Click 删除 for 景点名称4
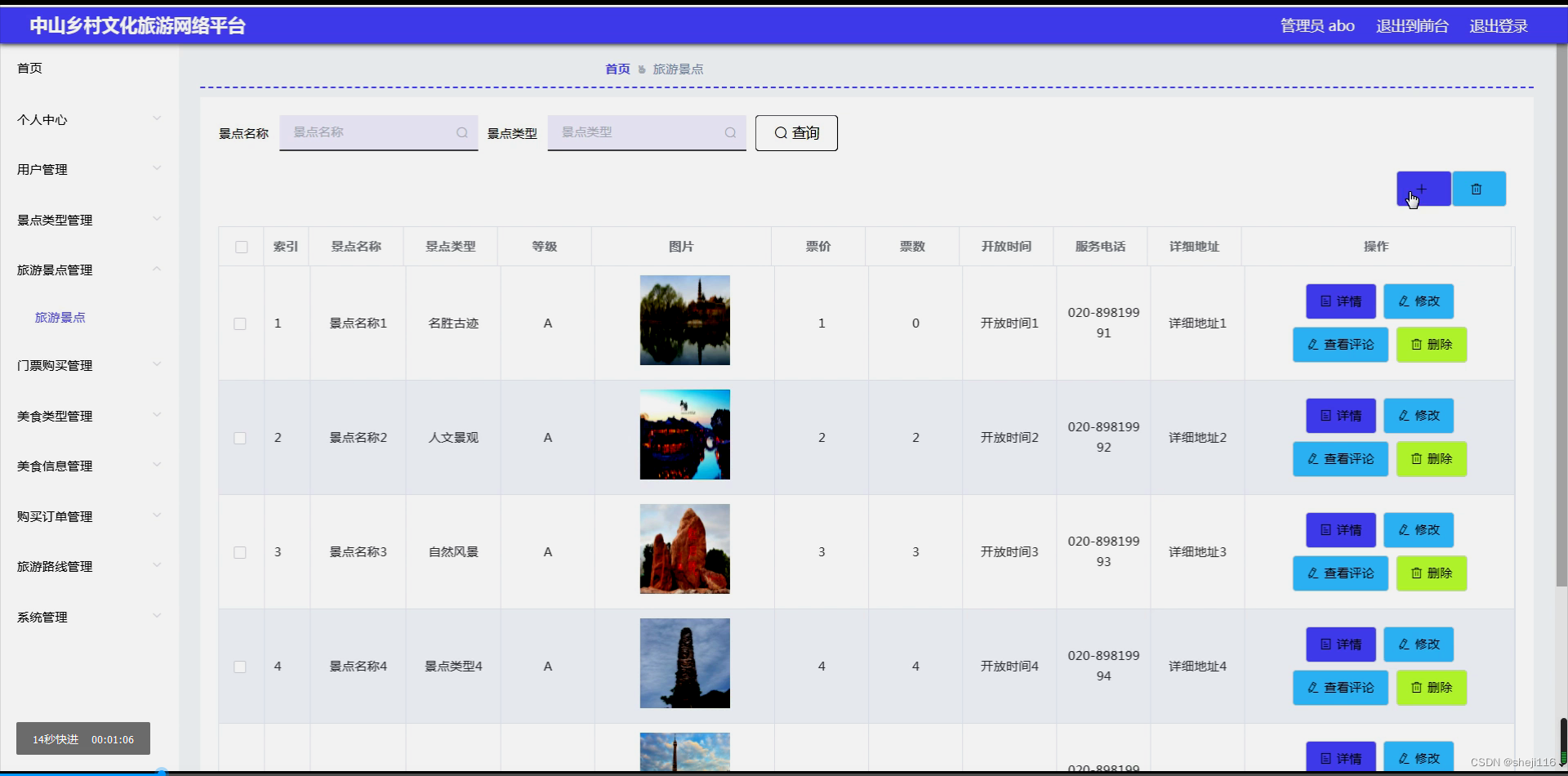Screen dimensions: 1568x776 [1431, 687]
